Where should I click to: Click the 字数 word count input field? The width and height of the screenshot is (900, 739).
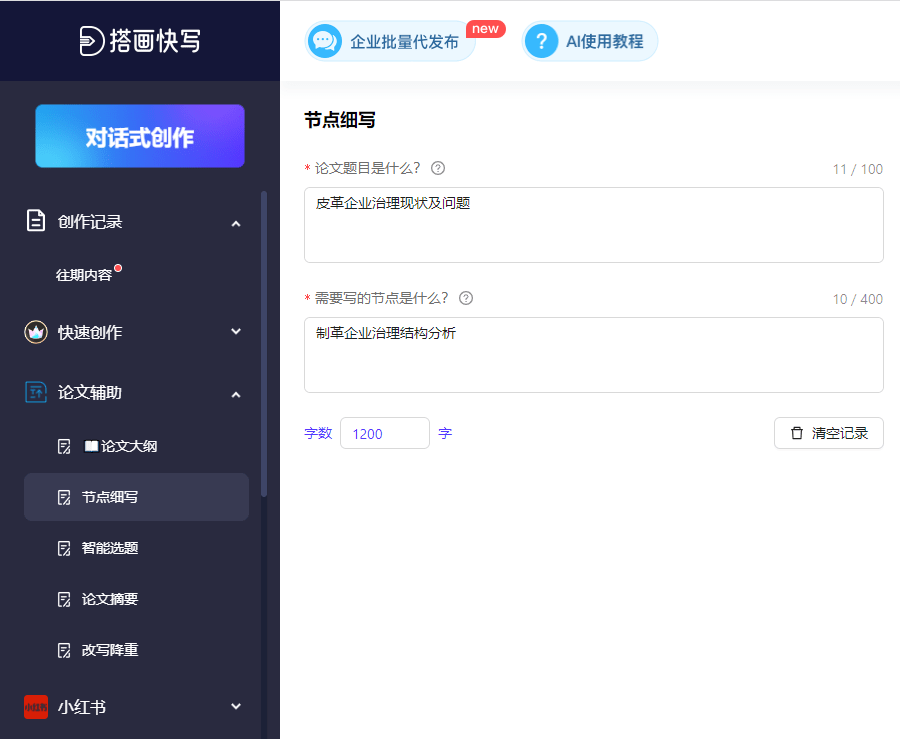click(384, 433)
